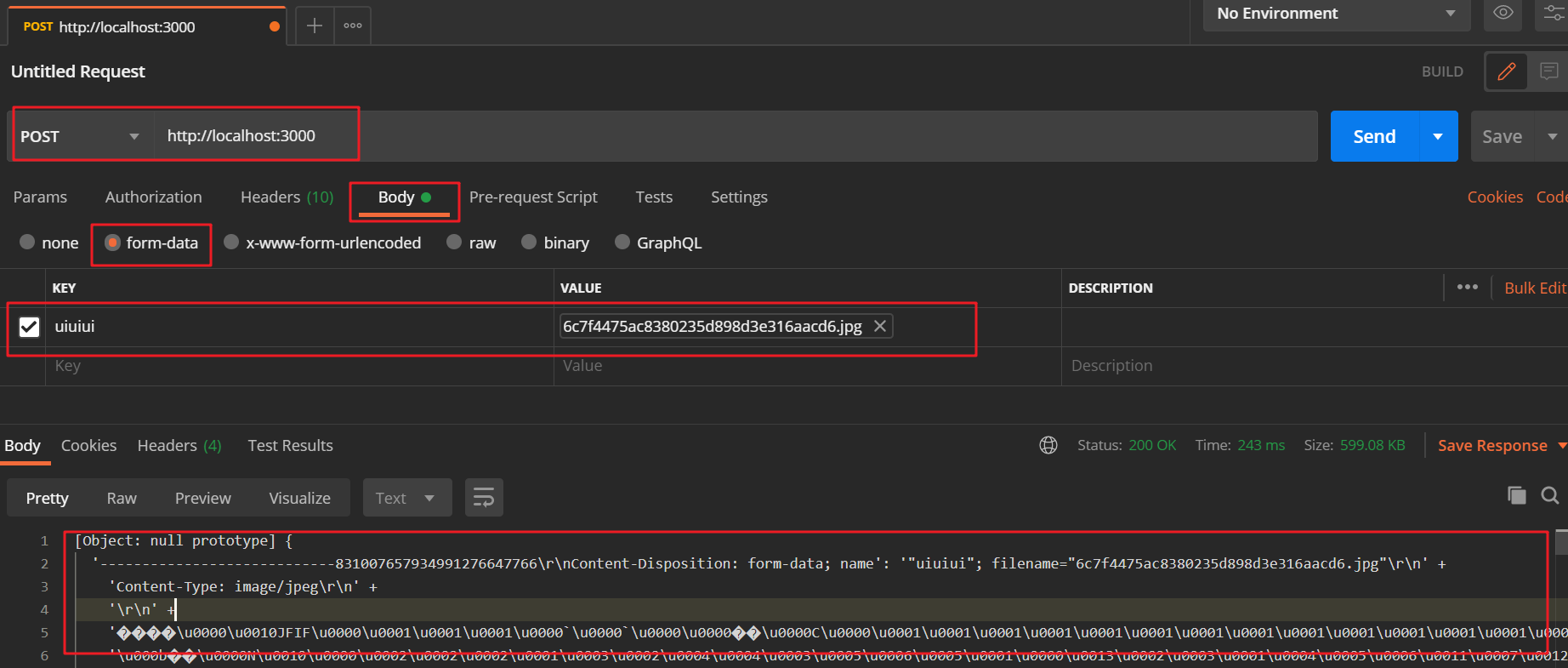The height and width of the screenshot is (668, 1568).
Task: Click the Untitled Request title
Action: click(x=78, y=71)
